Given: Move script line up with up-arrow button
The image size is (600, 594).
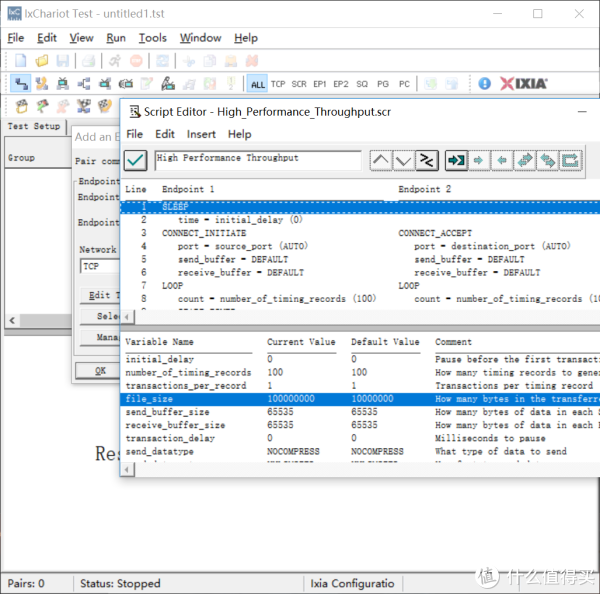Looking at the screenshot, I should [x=380, y=160].
